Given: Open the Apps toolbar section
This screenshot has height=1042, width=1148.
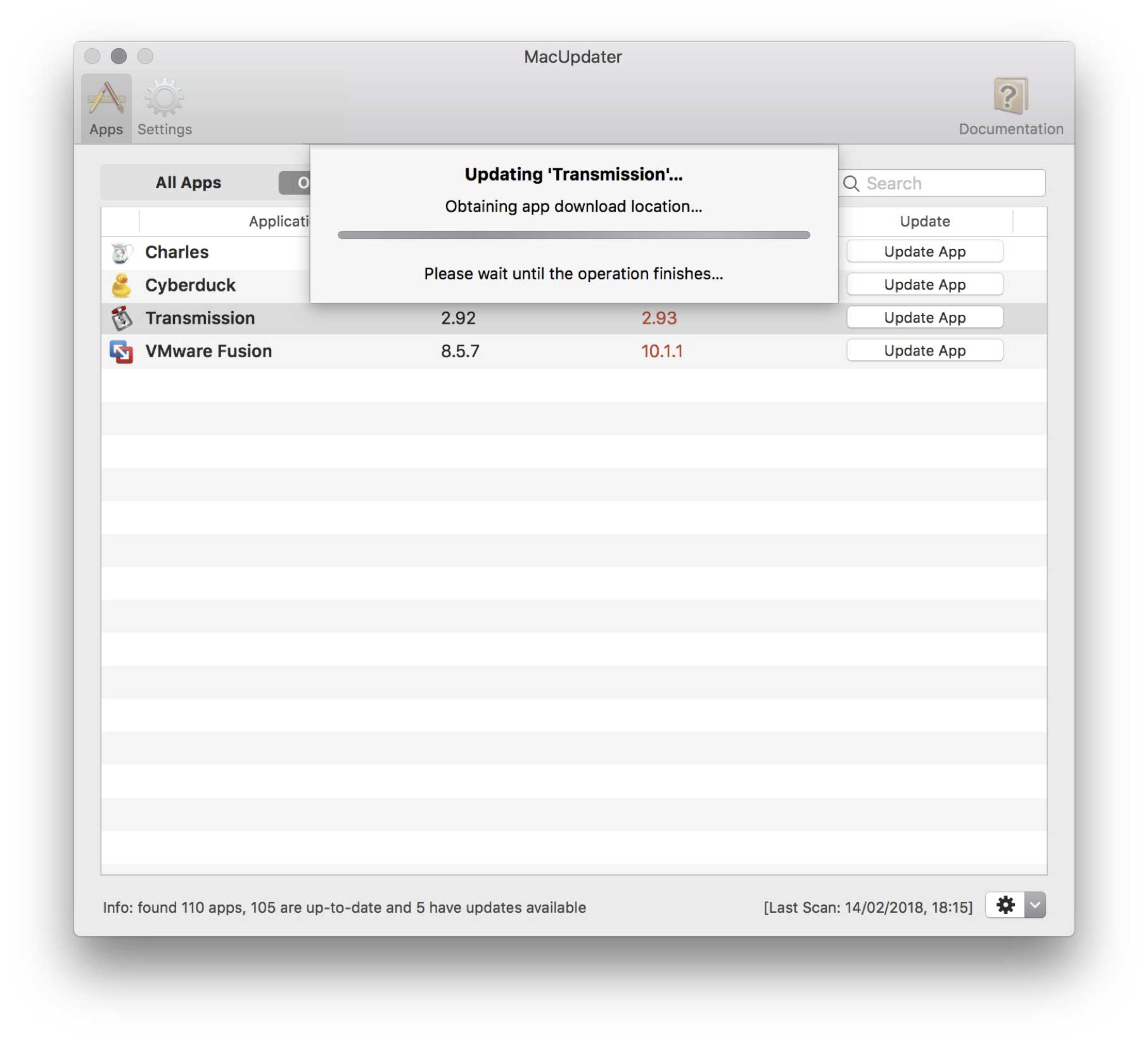Looking at the screenshot, I should coord(106,108).
